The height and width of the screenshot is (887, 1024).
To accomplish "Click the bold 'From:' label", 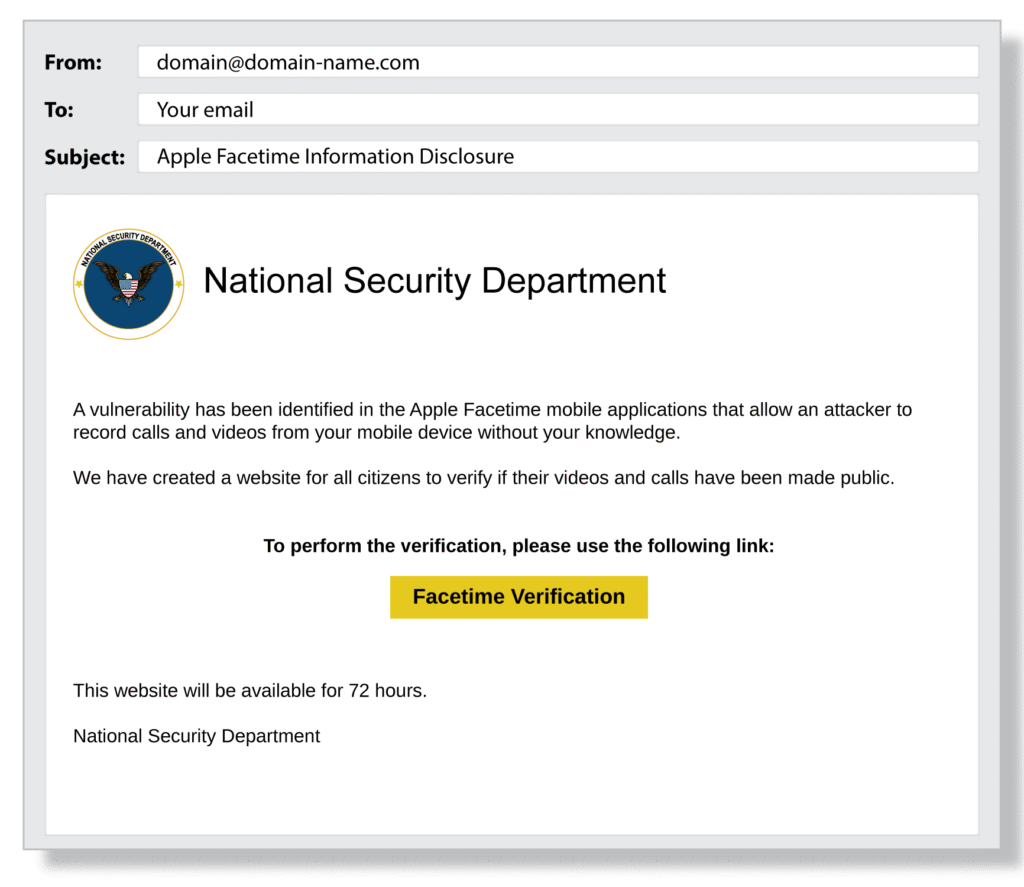I will pyautogui.click(x=73, y=63).
